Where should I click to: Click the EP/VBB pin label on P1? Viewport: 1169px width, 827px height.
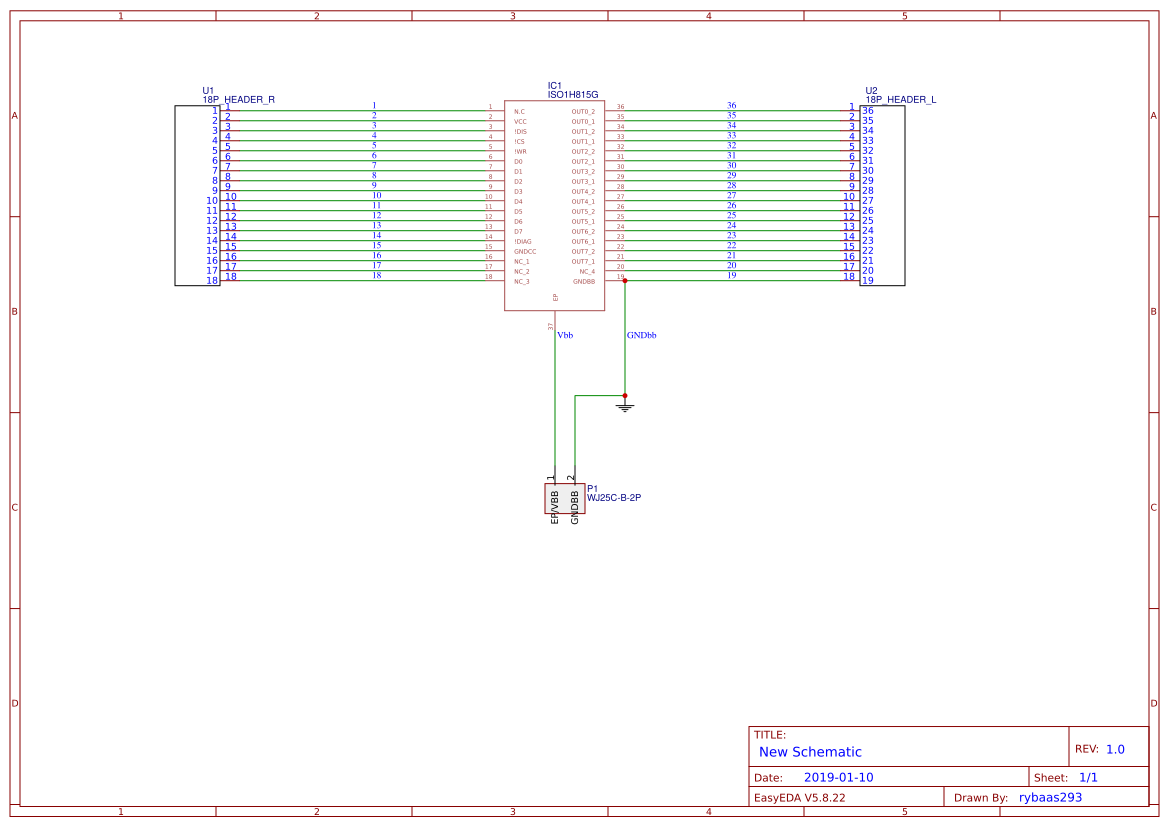click(x=556, y=503)
